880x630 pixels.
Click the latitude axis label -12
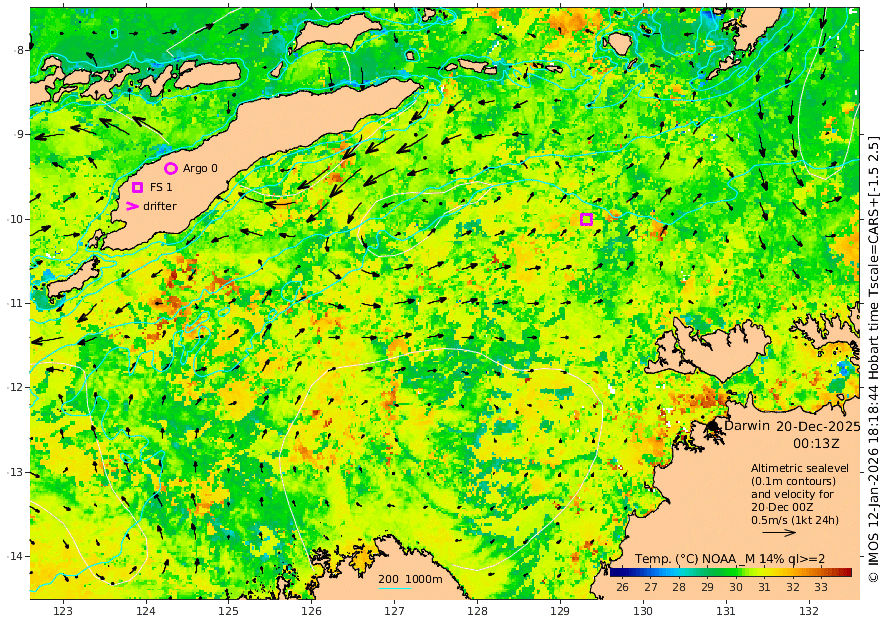[16, 387]
